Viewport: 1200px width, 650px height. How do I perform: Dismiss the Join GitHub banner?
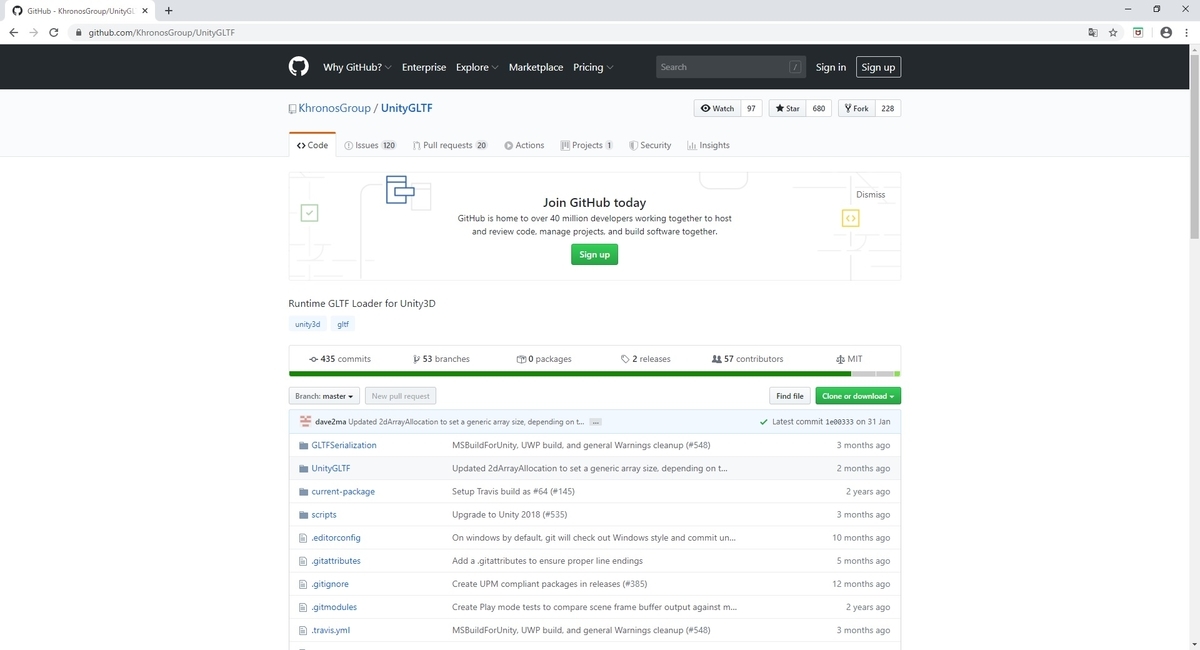[870, 194]
